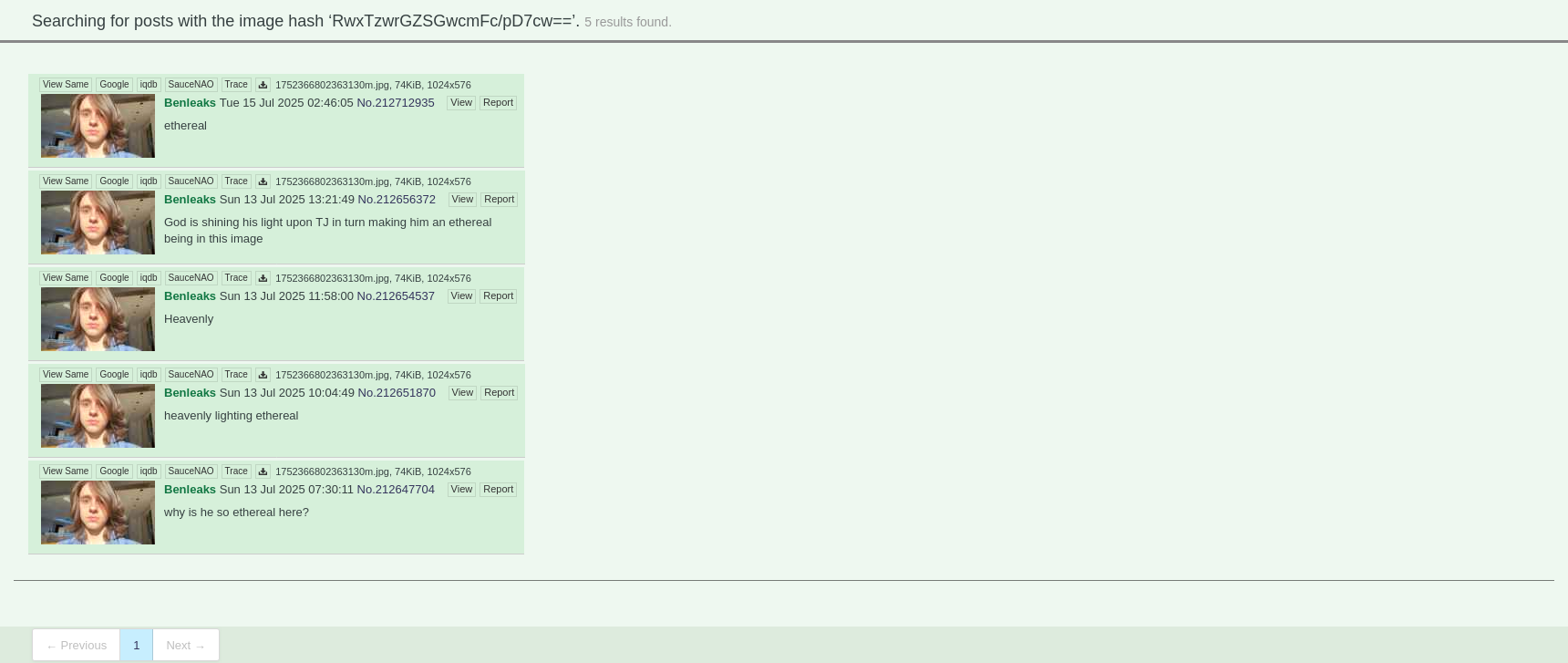
Task: Search Google for post No.212647704 image
Action: (114, 471)
